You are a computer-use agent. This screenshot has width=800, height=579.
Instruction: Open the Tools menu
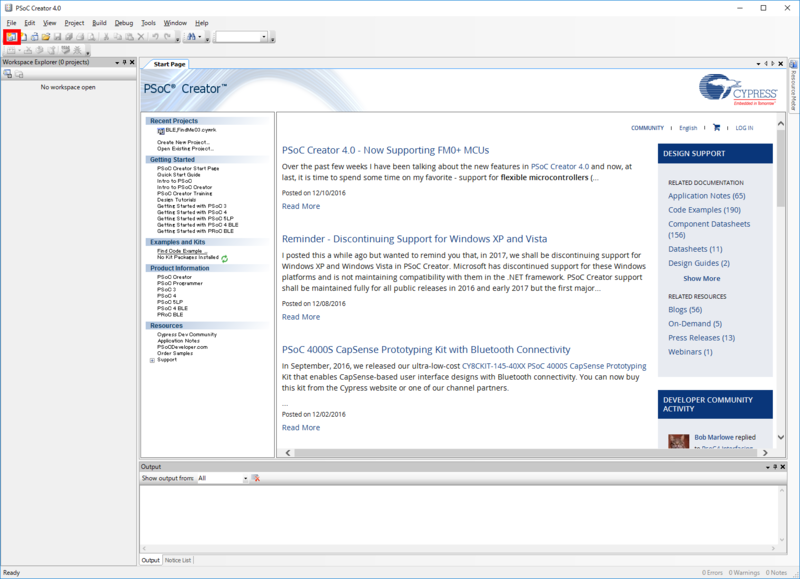pos(148,23)
